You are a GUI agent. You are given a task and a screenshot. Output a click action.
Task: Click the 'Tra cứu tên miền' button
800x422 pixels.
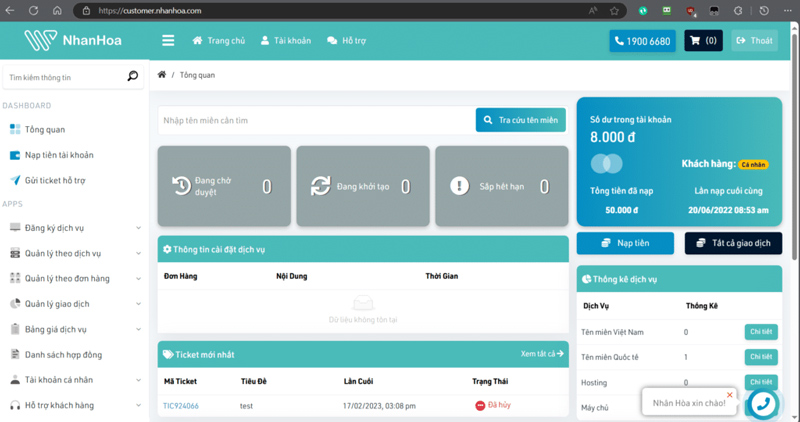(x=520, y=121)
